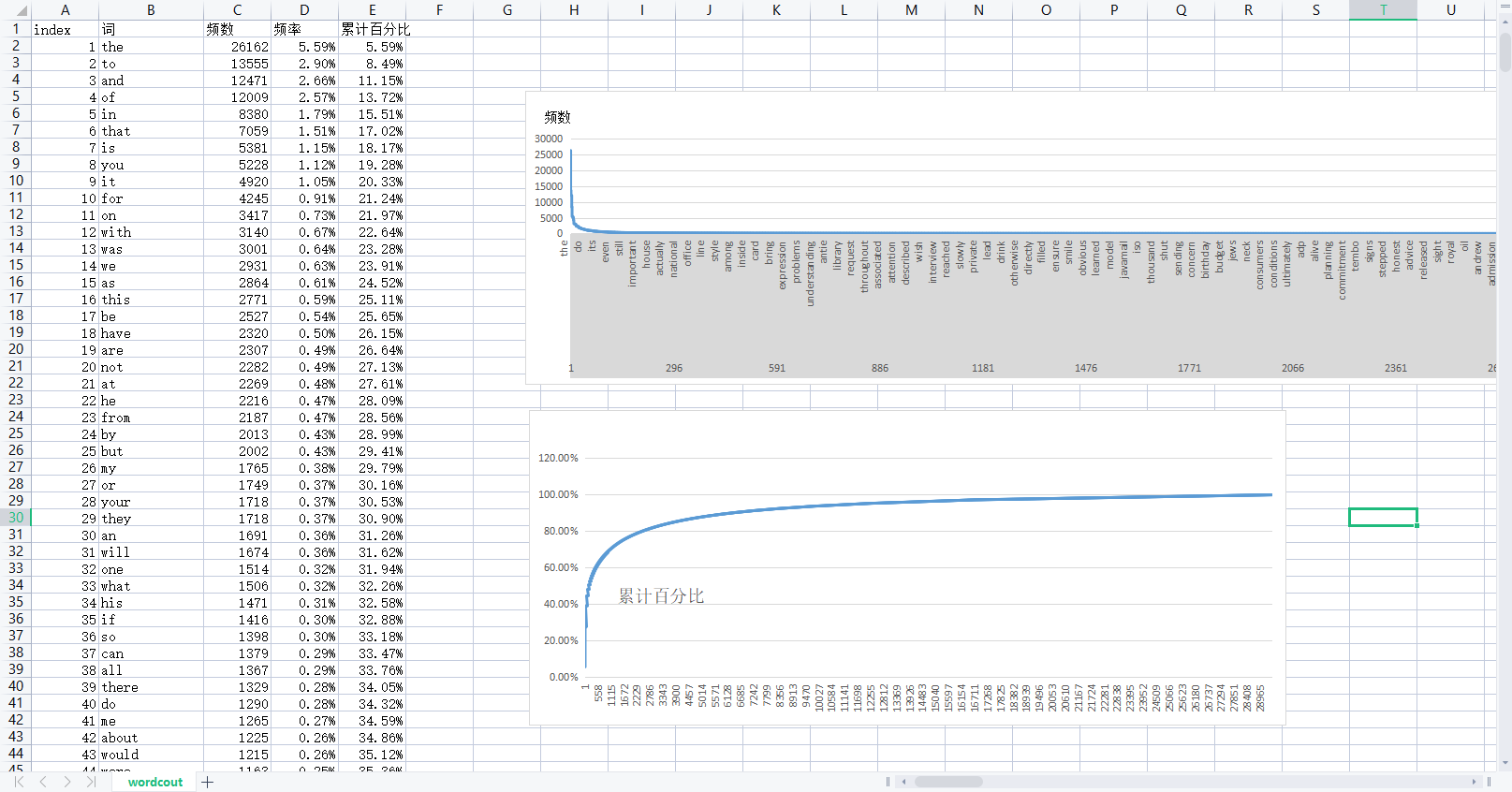Click cell containing word 'would'

point(151,754)
